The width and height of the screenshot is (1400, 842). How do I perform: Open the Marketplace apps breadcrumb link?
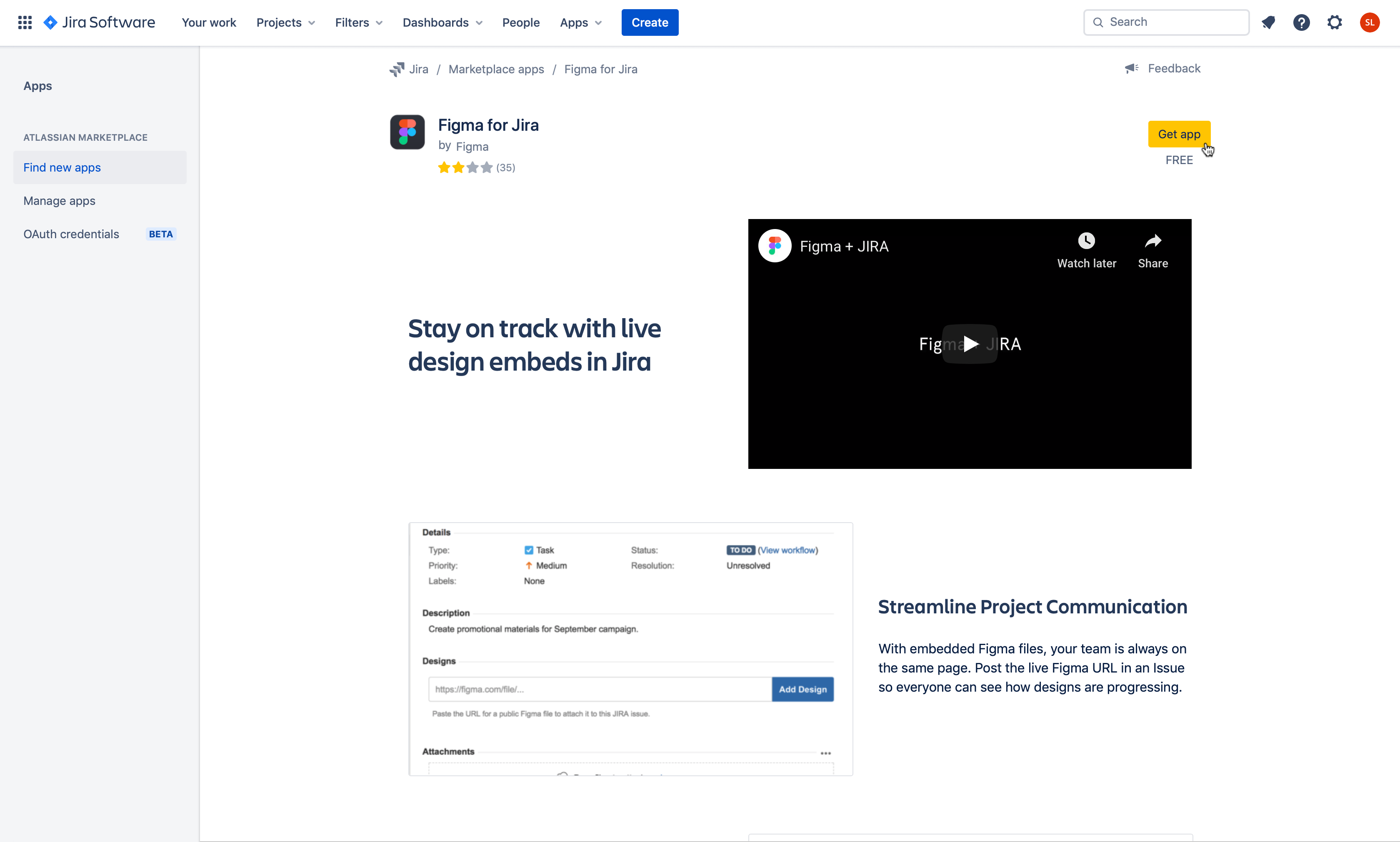click(495, 69)
